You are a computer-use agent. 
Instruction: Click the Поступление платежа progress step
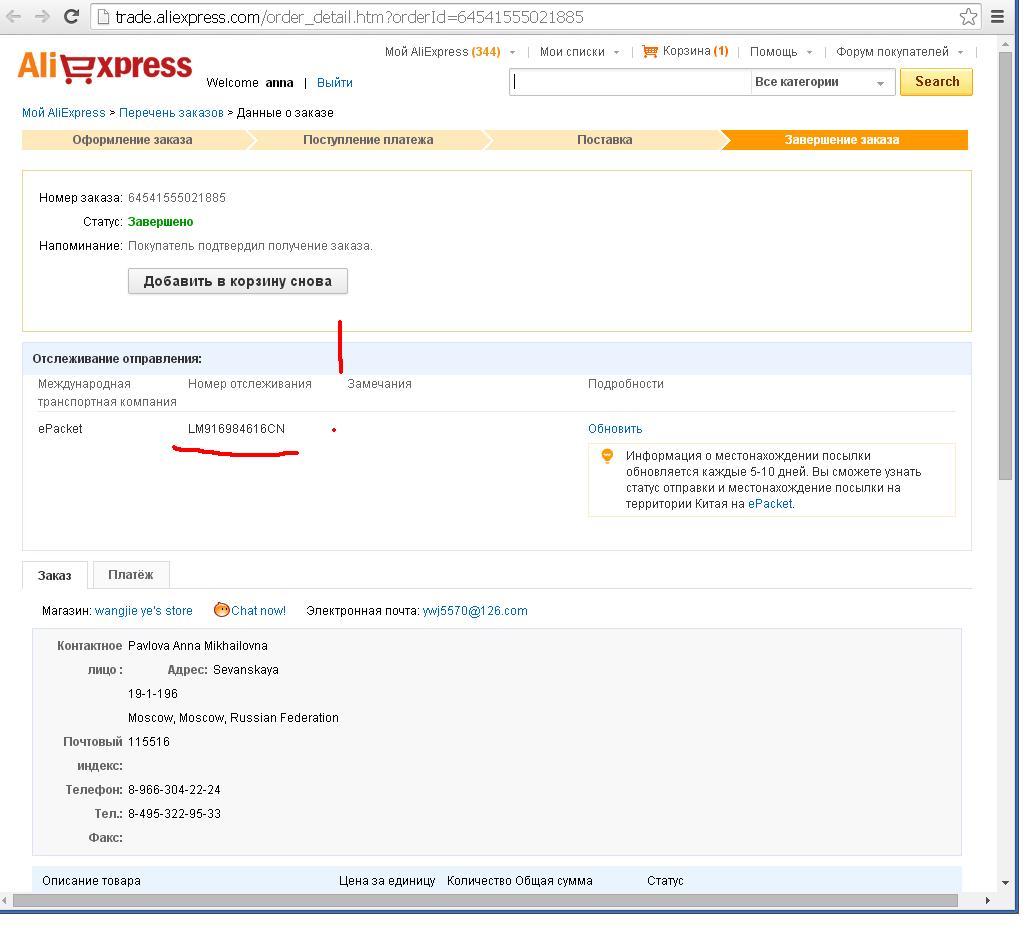click(x=368, y=140)
